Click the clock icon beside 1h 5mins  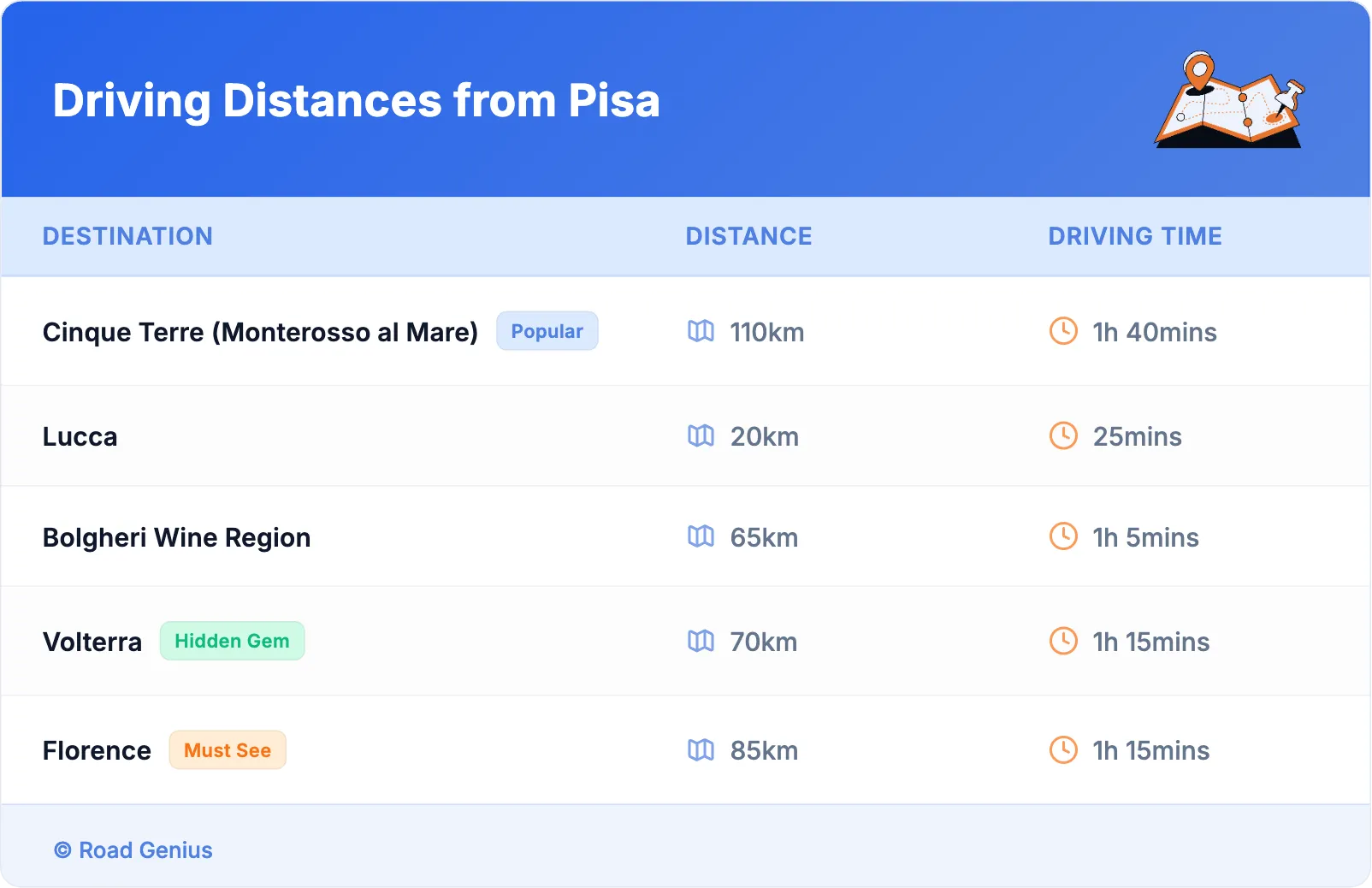click(x=1063, y=536)
